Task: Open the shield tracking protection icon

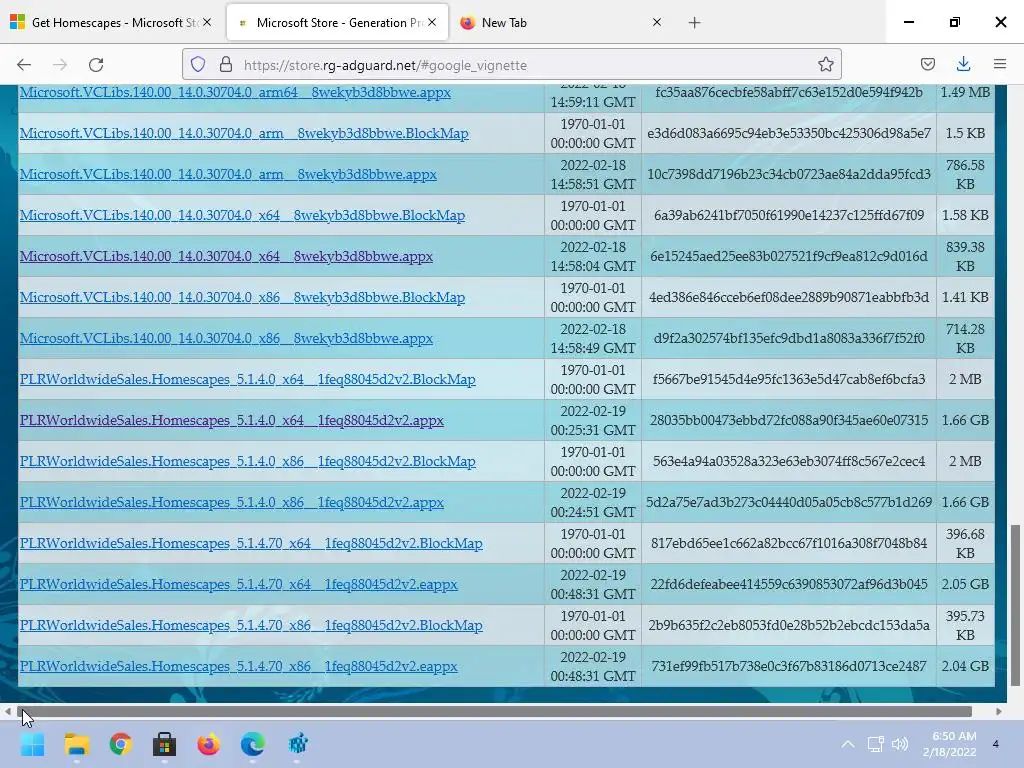Action: [x=198, y=64]
